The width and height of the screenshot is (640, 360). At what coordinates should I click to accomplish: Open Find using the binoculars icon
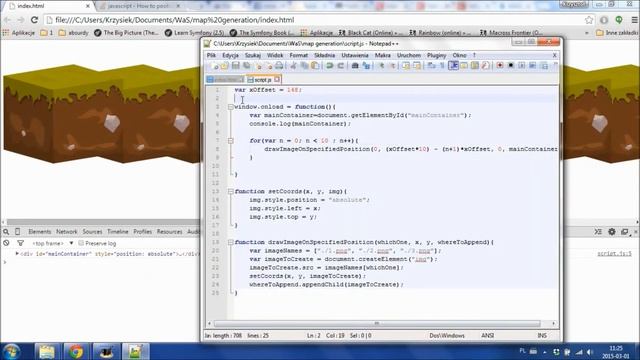[x=355, y=66]
